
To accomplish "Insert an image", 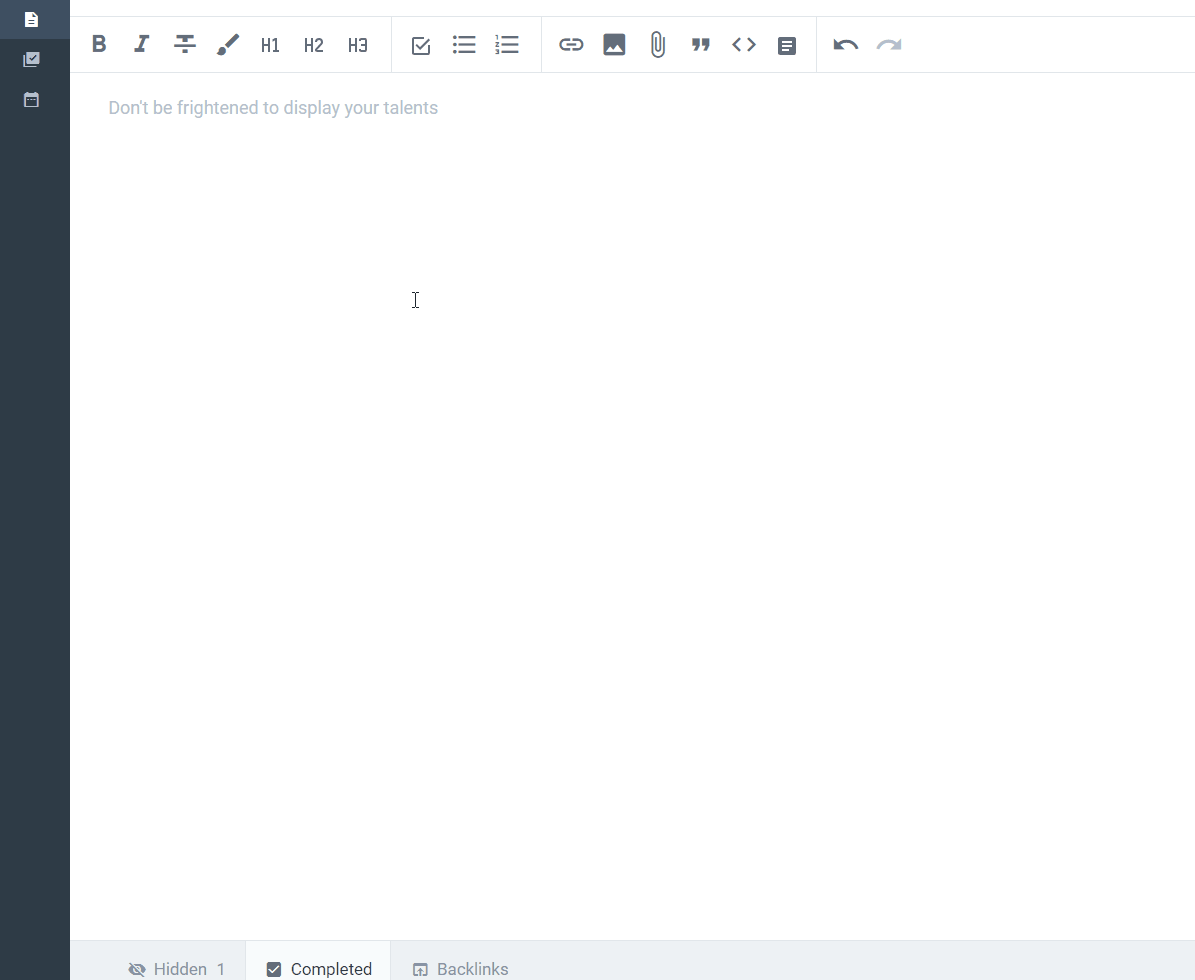I will pyautogui.click(x=614, y=44).
